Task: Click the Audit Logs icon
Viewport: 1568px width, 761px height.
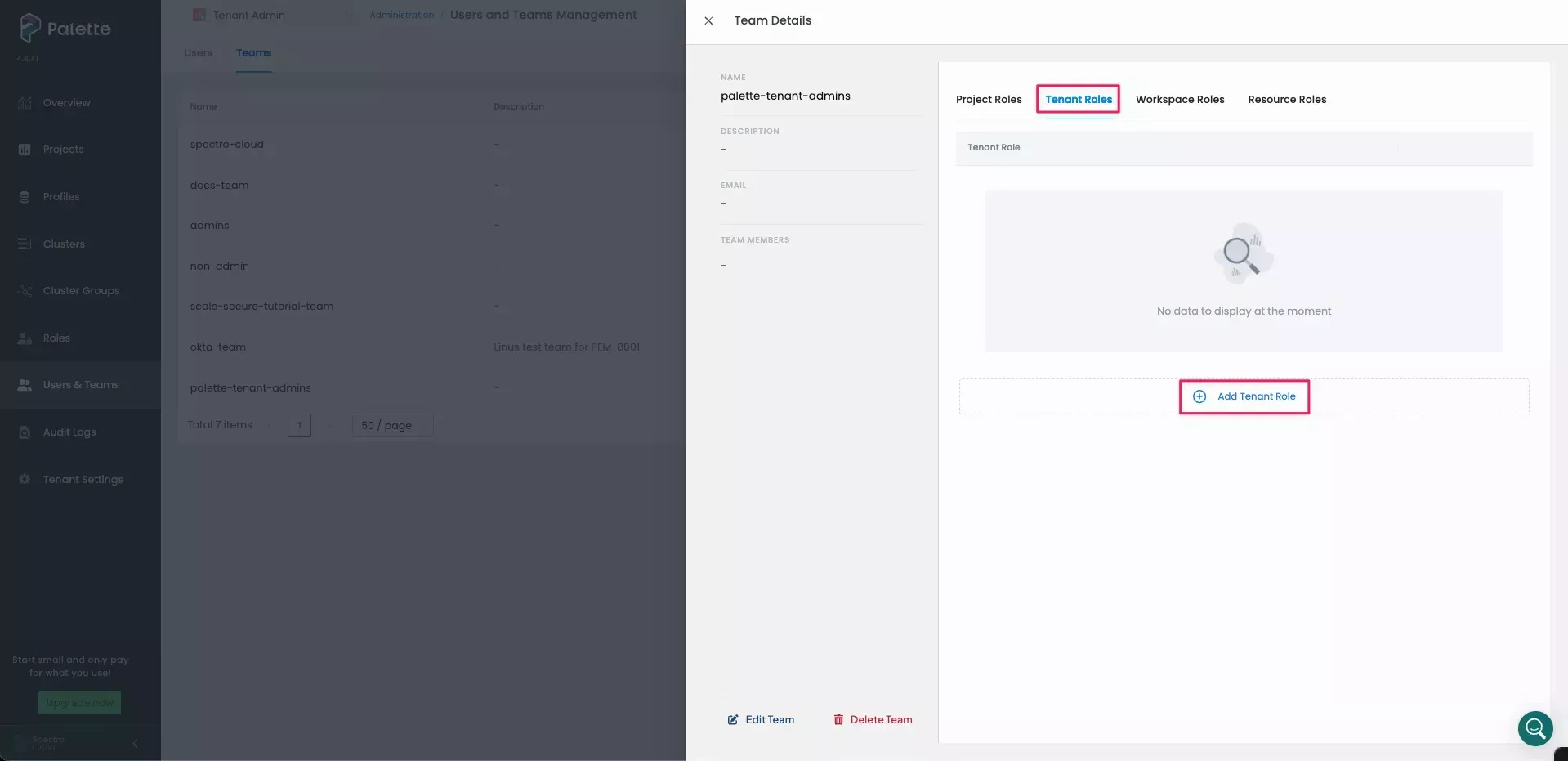Action: pos(25,432)
